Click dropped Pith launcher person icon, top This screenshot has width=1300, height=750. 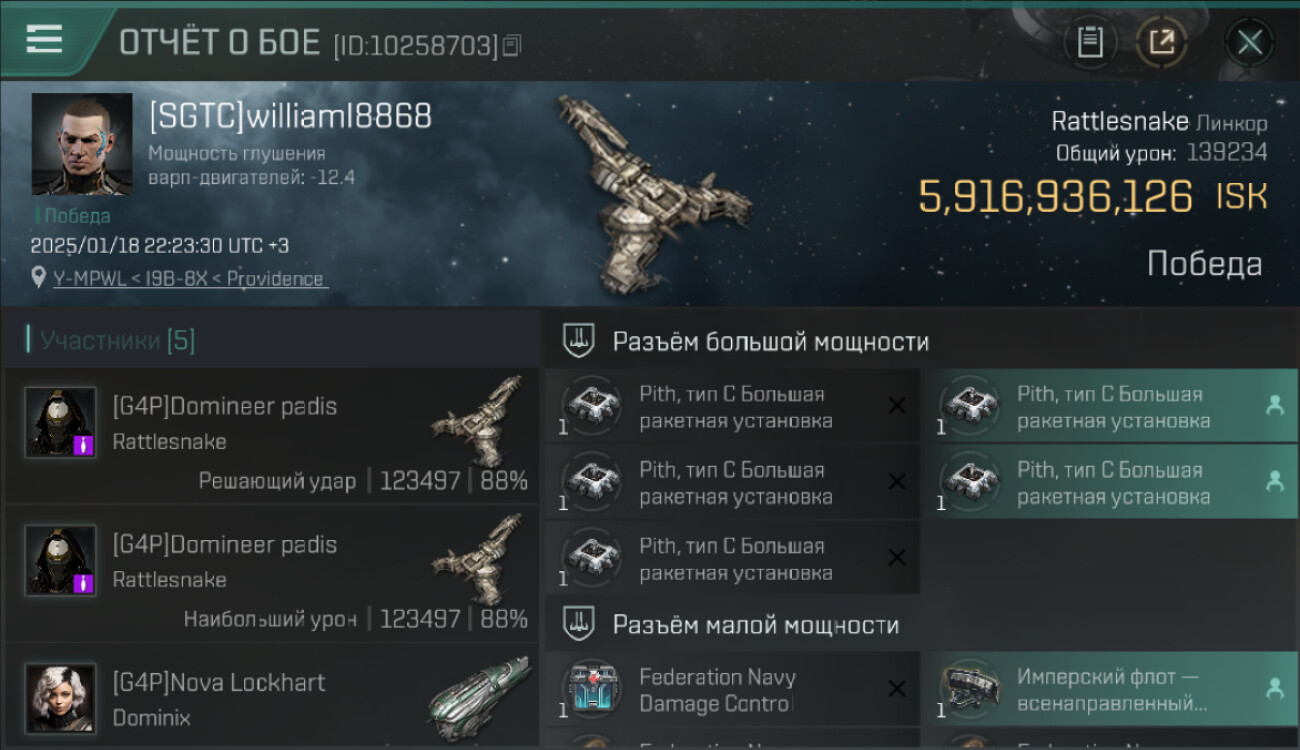1274,405
